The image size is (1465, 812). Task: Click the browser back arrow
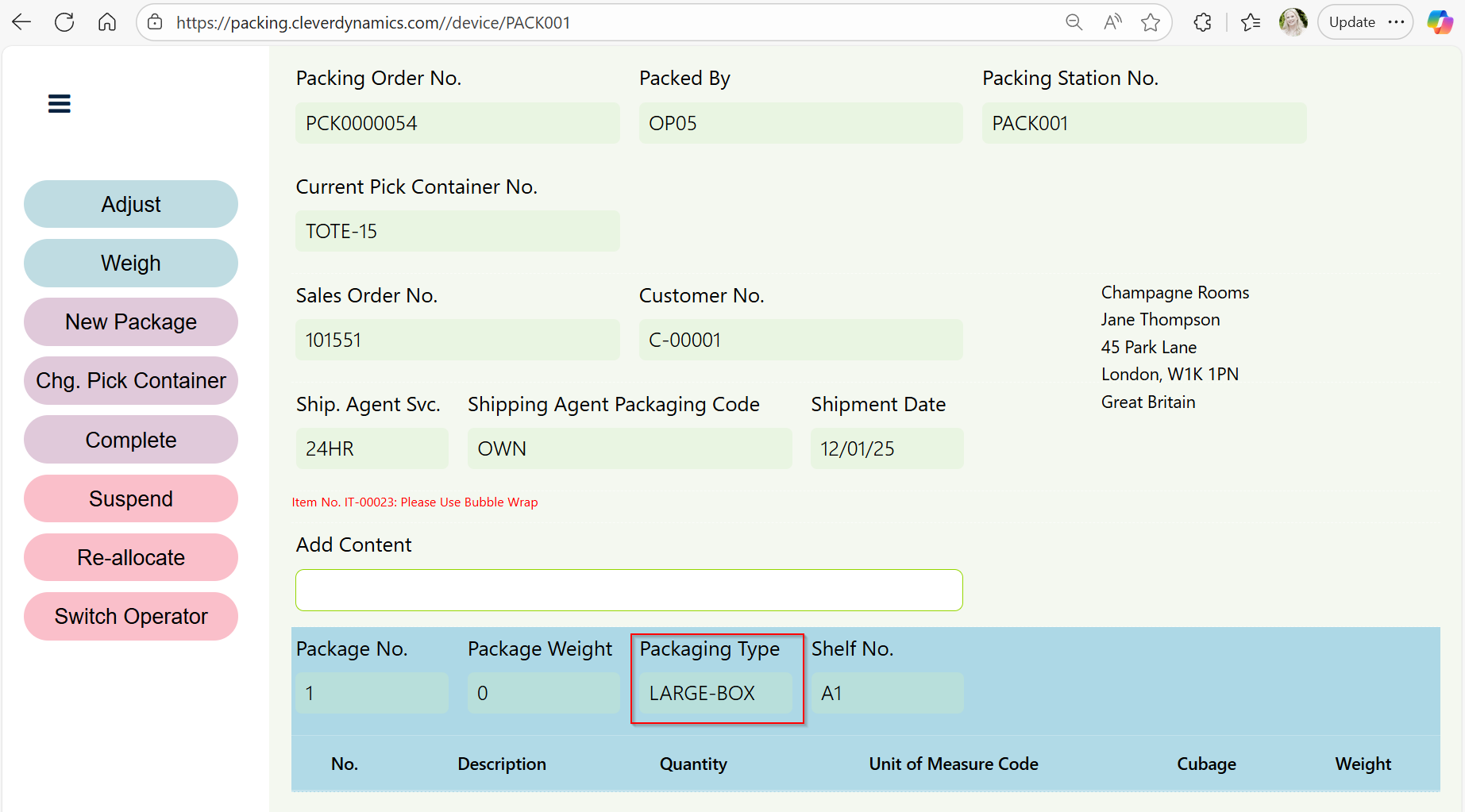coord(21,22)
